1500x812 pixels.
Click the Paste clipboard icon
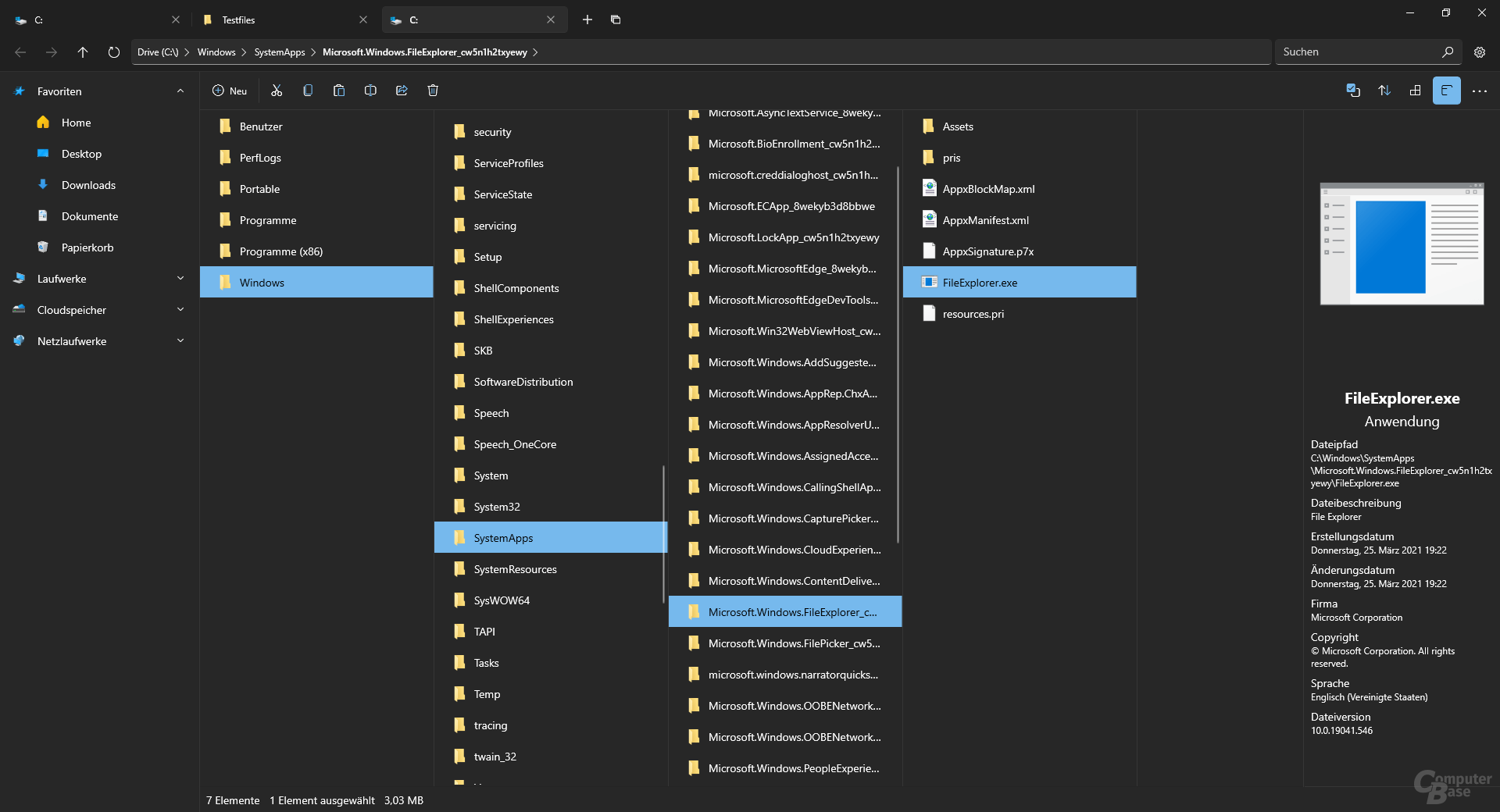[339, 91]
